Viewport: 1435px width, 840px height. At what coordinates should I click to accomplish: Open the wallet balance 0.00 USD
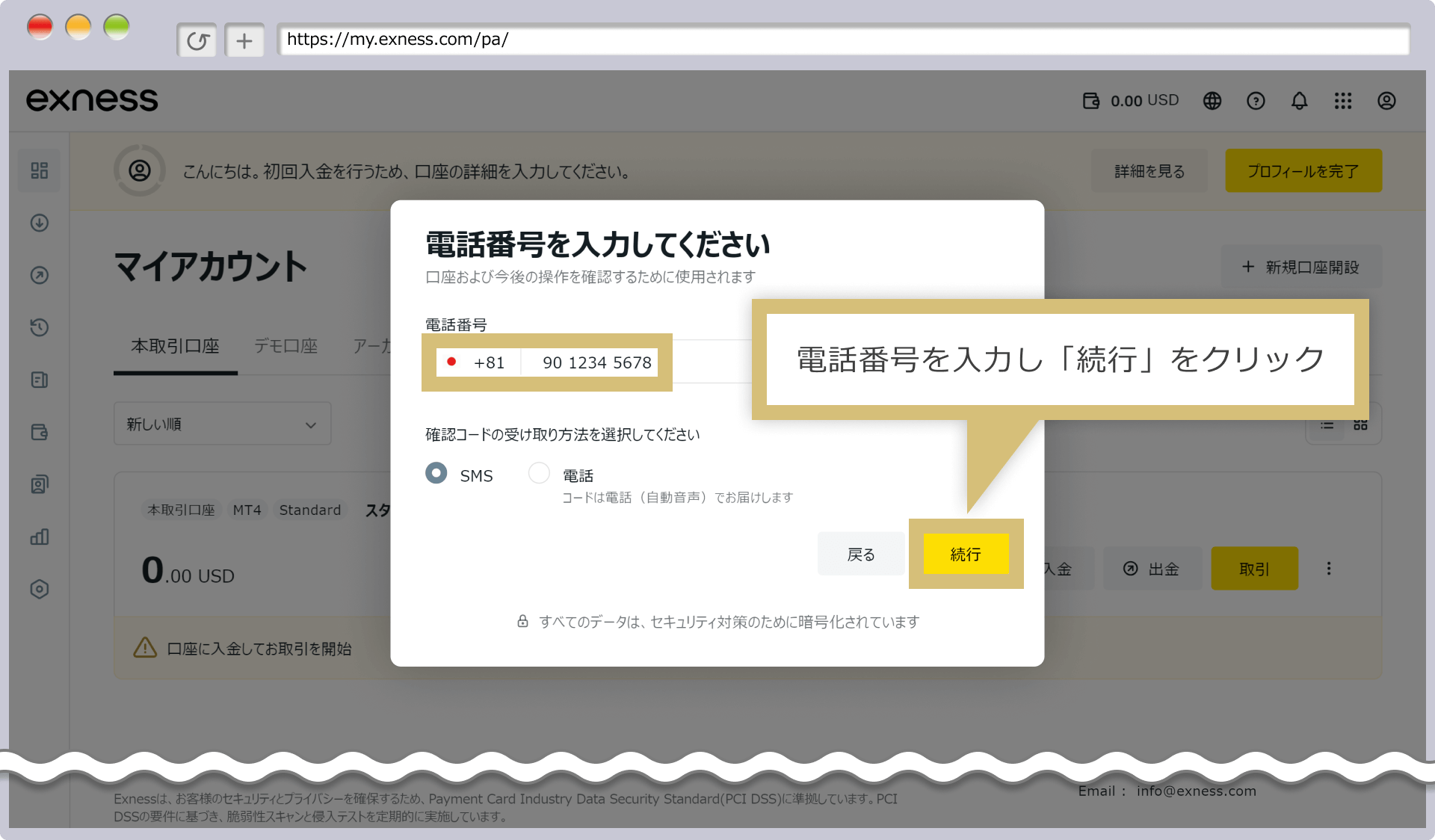click(x=1130, y=101)
